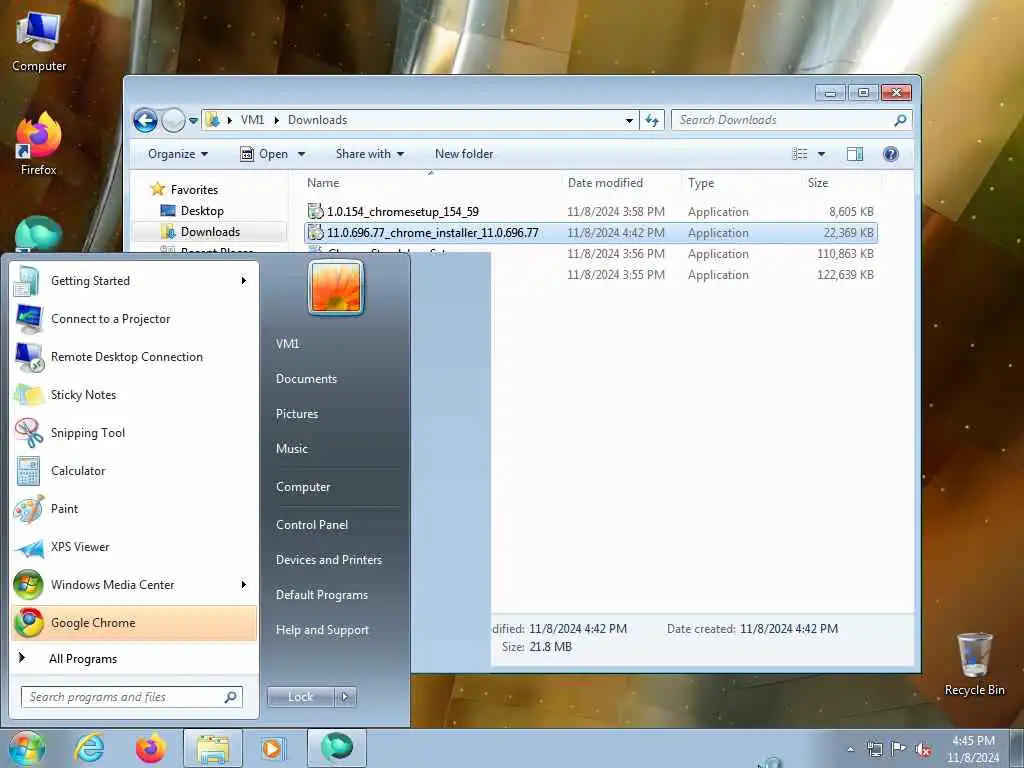Viewport: 1024px width, 768px height.
Task: Click New folder in toolbar
Action: 464,154
